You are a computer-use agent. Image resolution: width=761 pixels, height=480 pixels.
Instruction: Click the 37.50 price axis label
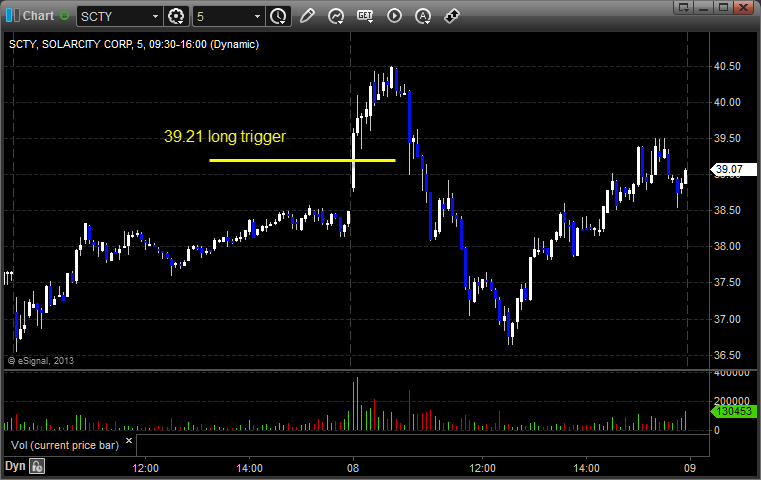[x=727, y=282]
